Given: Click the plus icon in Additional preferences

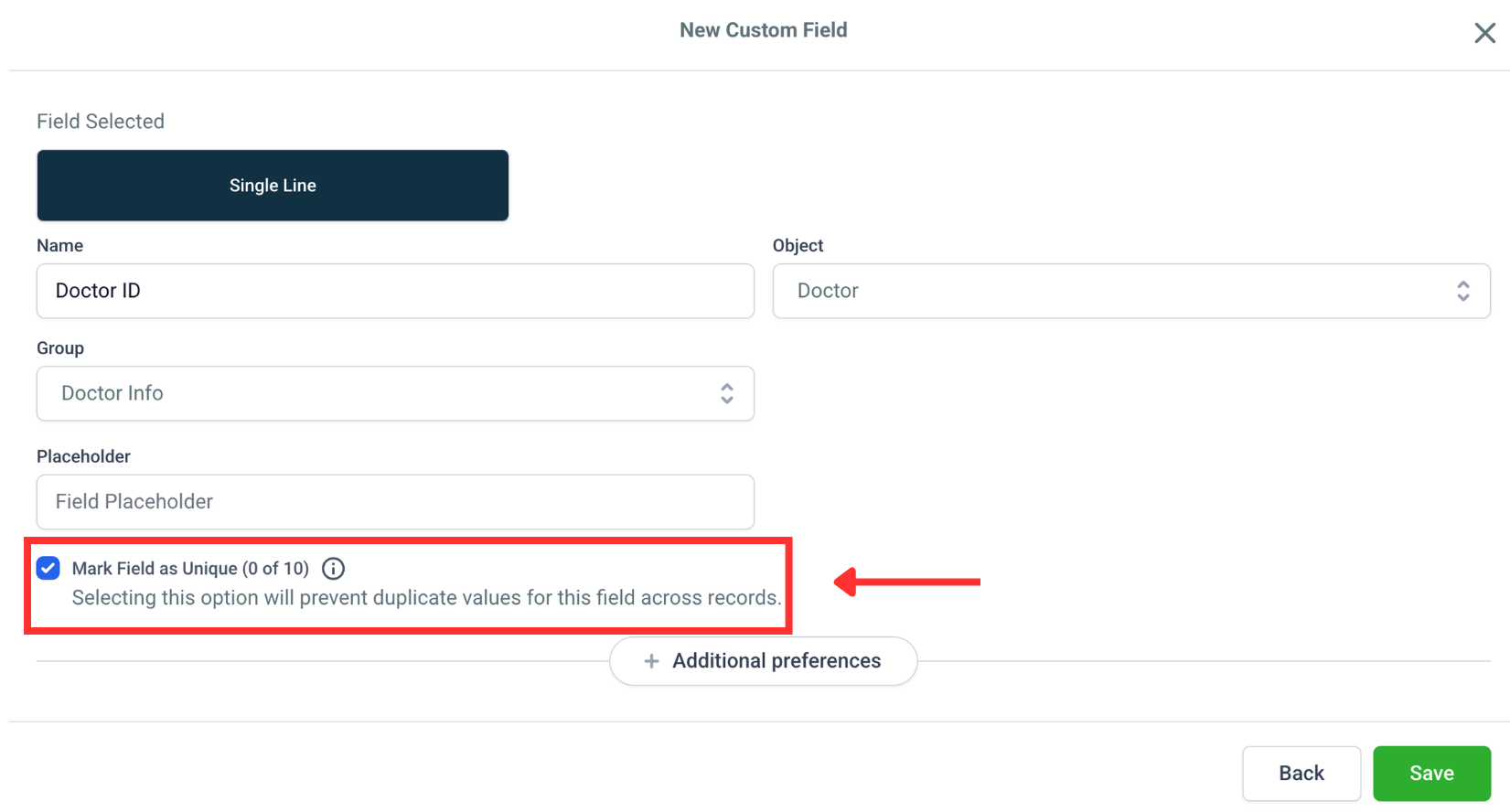Looking at the screenshot, I should point(651,661).
